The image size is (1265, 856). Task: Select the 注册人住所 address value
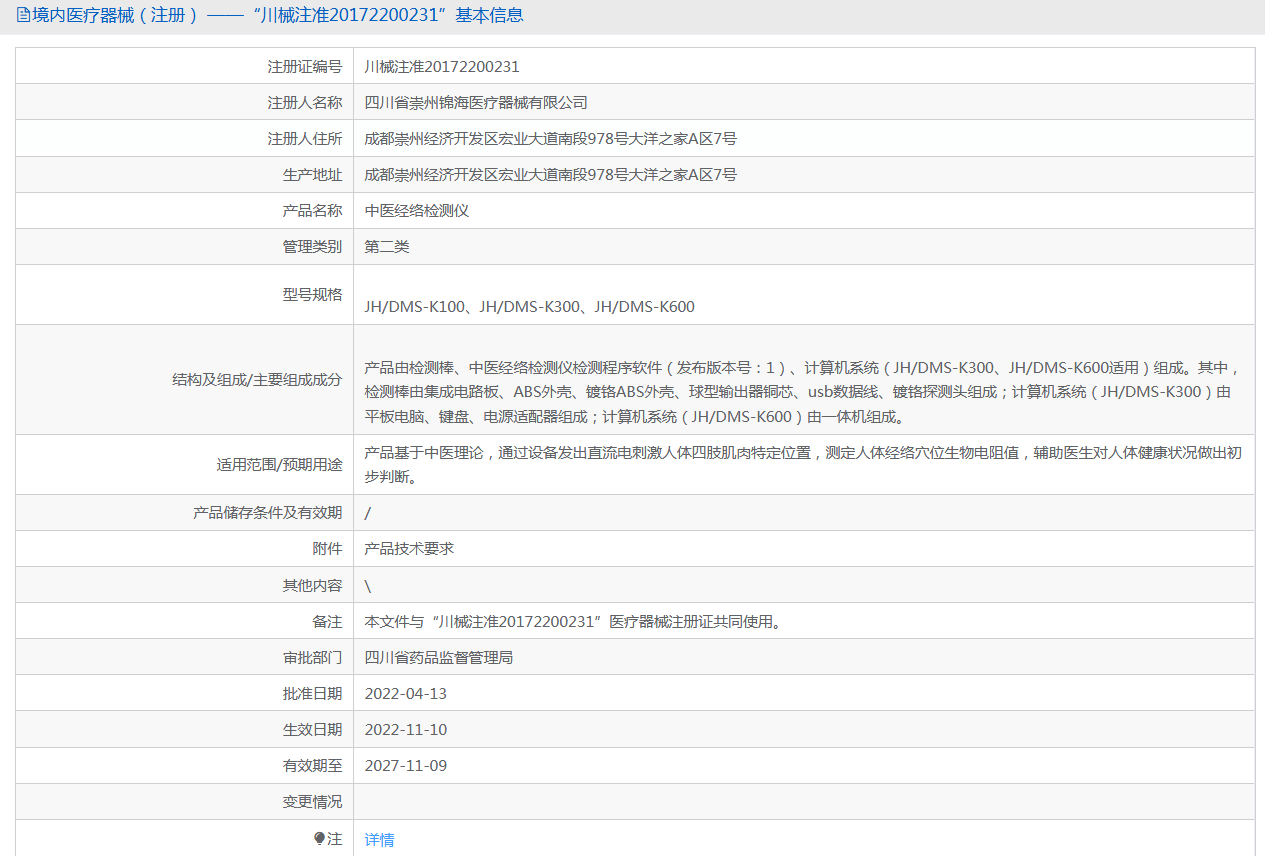pyautogui.click(x=551, y=138)
